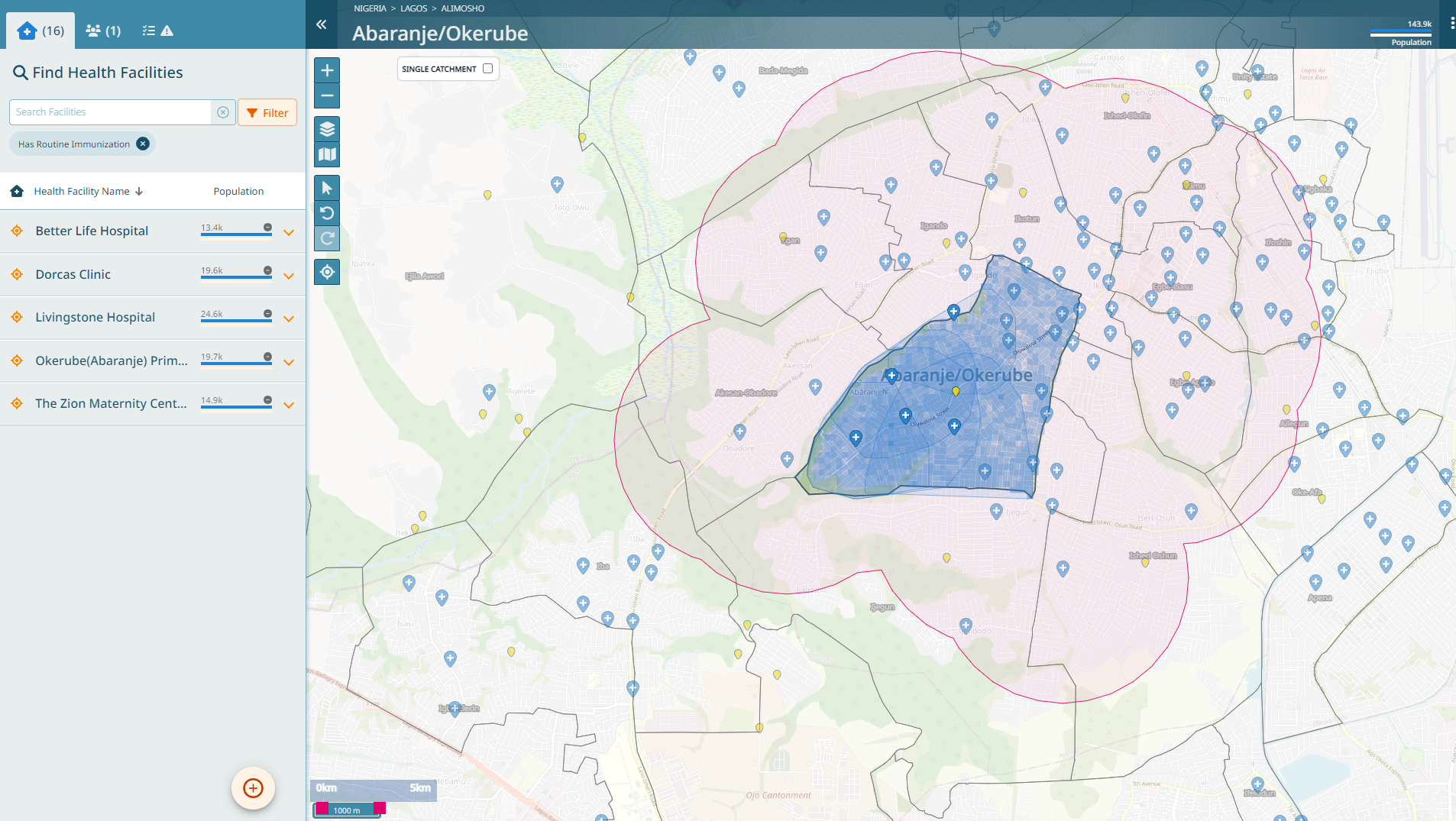Activate the pointer select tool

(x=327, y=188)
